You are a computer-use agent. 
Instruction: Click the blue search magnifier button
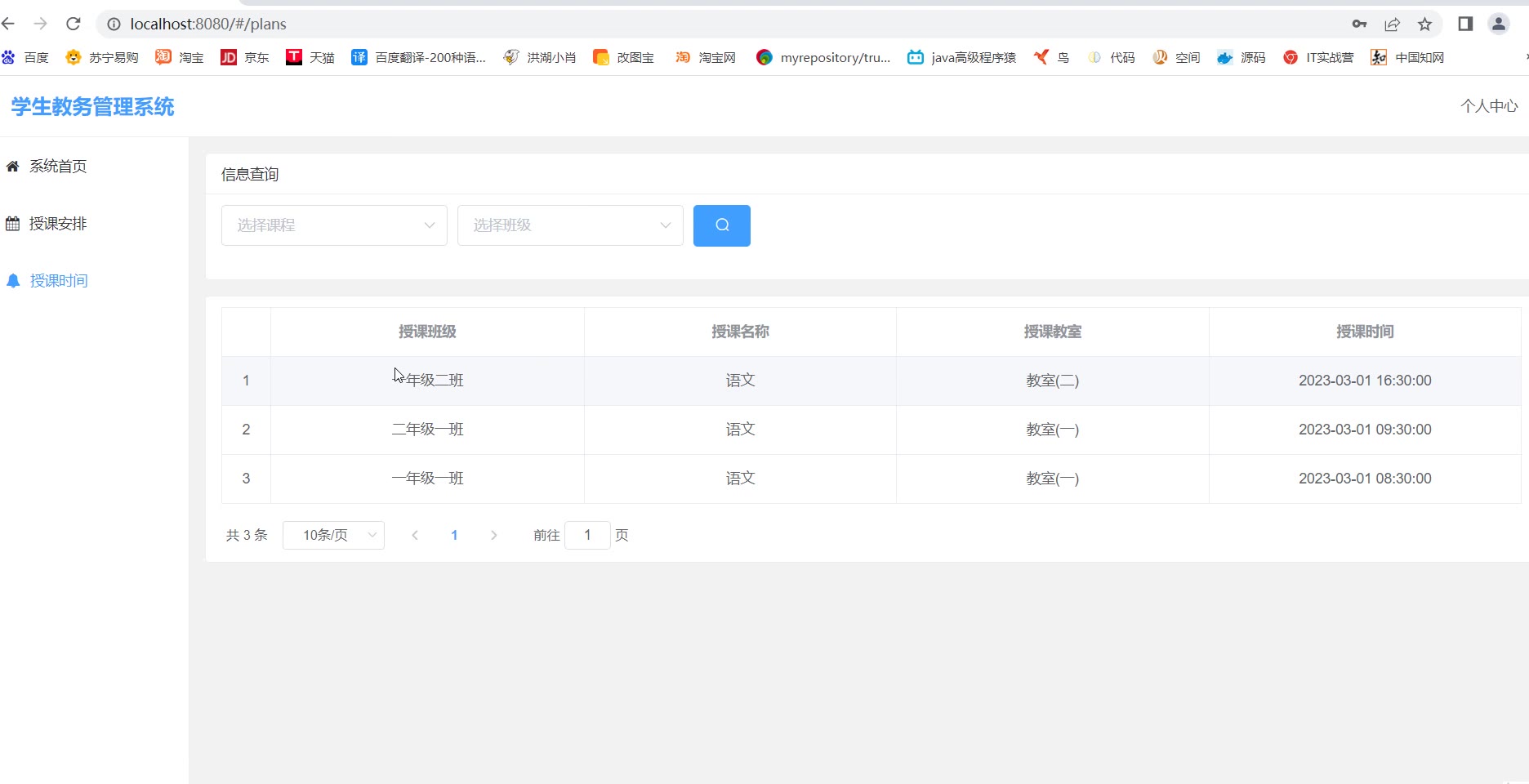coord(721,225)
